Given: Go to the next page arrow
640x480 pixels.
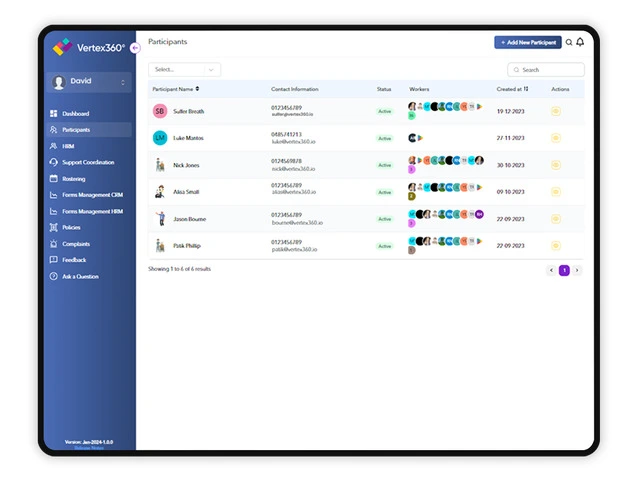Looking at the screenshot, I should 576,270.
